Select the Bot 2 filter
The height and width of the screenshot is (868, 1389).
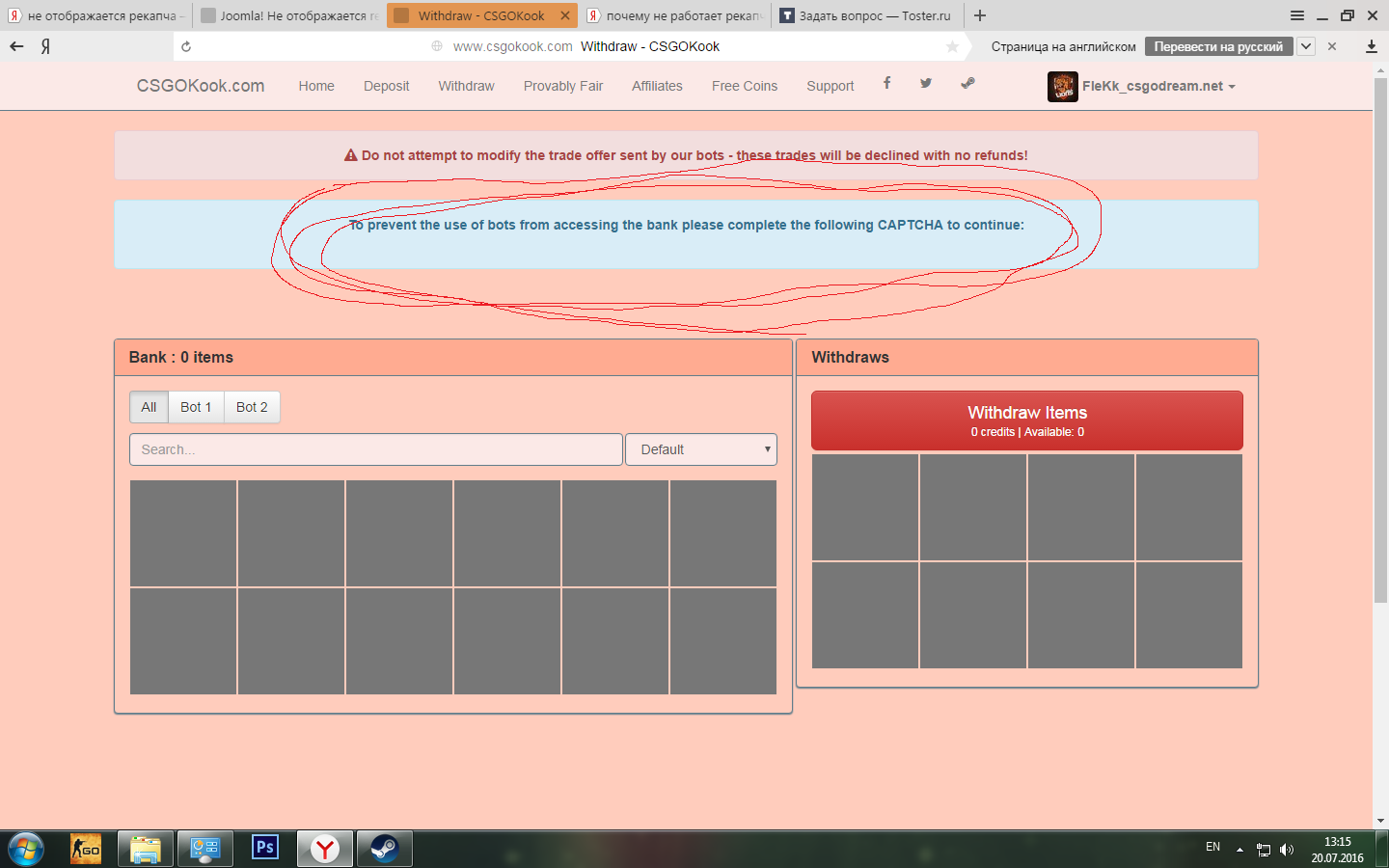pos(252,407)
